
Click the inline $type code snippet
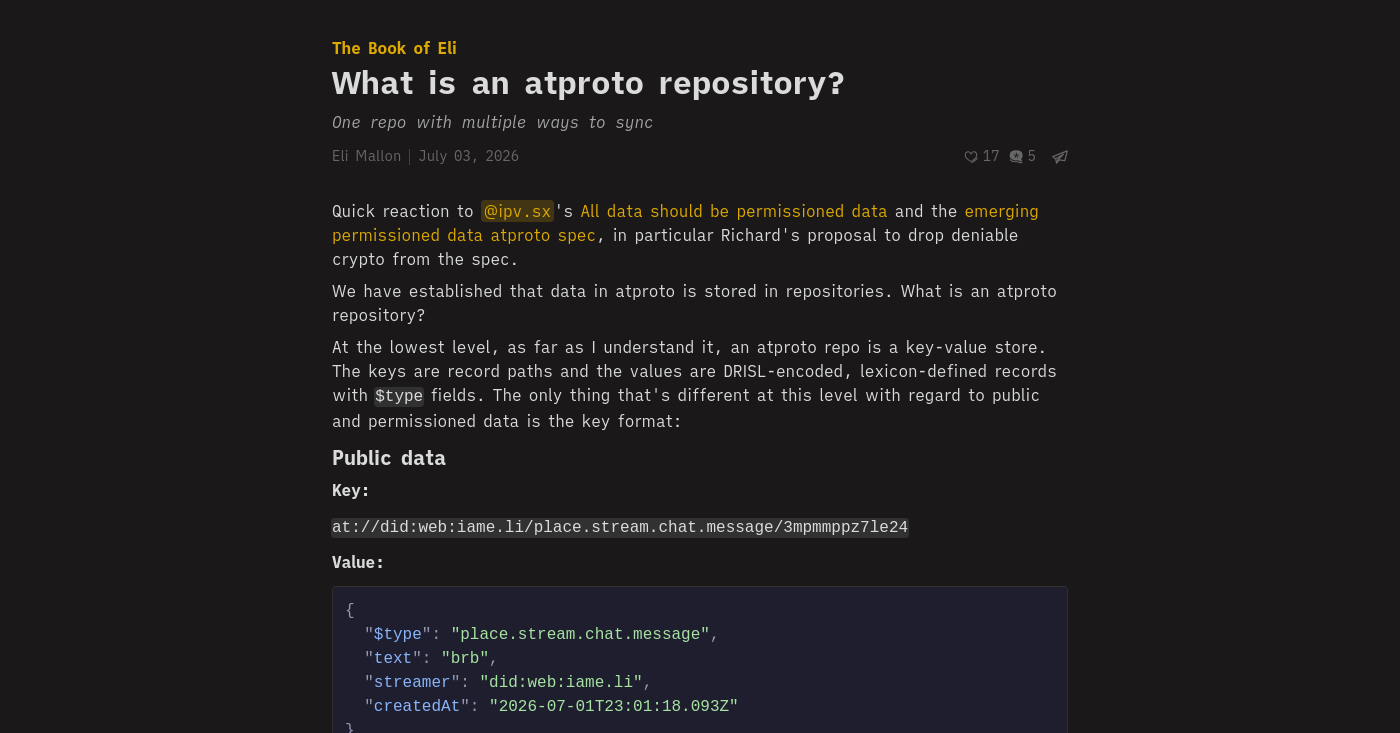(x=399, y=396)
